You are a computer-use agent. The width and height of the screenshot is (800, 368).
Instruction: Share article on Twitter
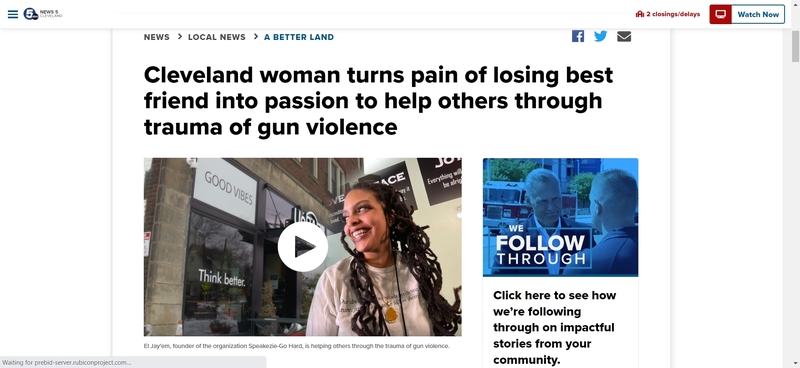[601, 36]
